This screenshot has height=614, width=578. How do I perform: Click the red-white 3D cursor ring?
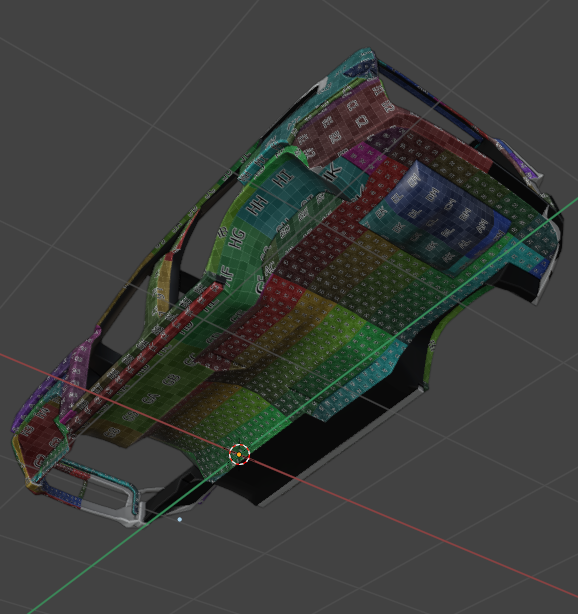click(x=240, y=454)
